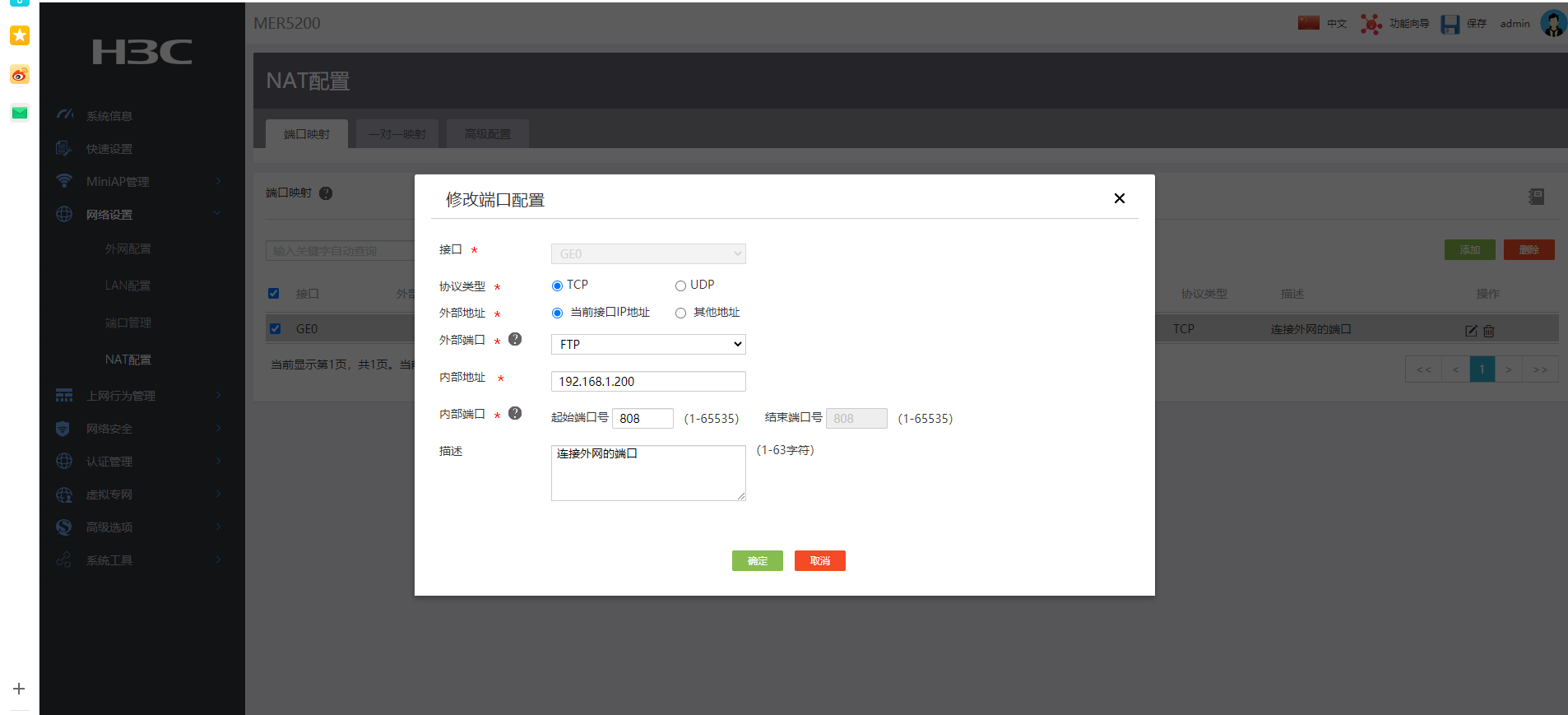Viewport: 1568px width, 715px height.
Task: Click the red 取消 button
Action: coord(820,560)
